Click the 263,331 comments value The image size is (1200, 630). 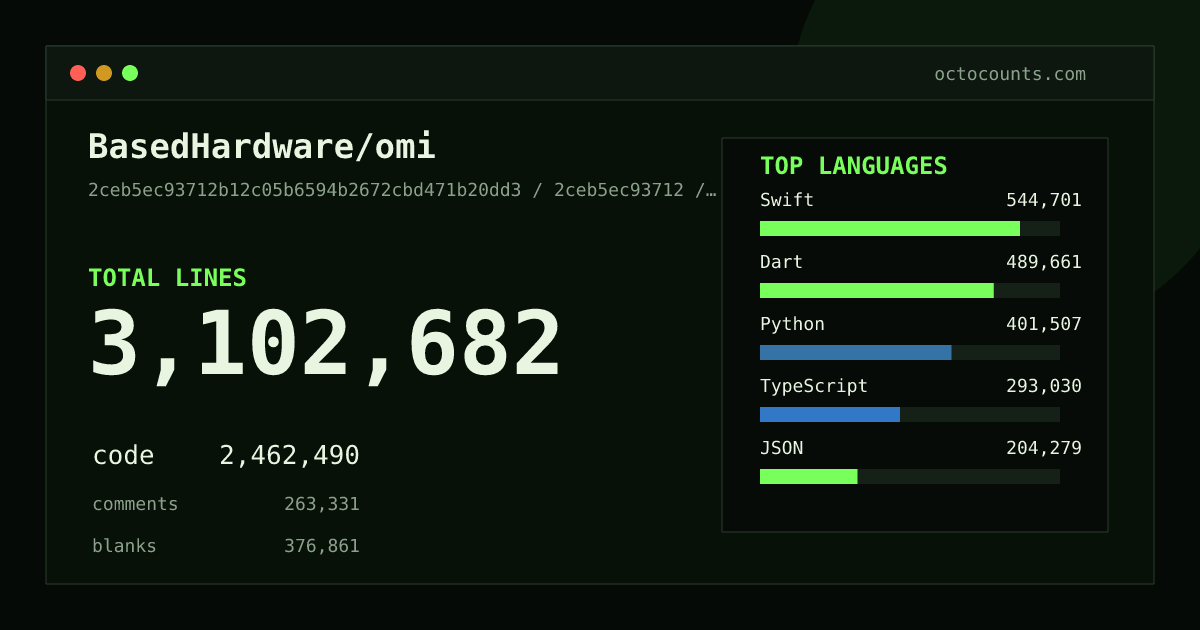322,504
